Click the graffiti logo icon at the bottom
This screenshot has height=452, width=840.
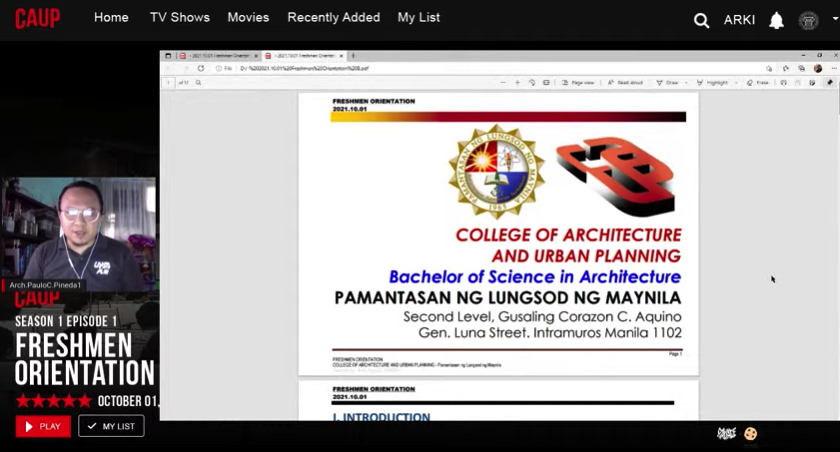pyautogui.click(x=727, y=433)
